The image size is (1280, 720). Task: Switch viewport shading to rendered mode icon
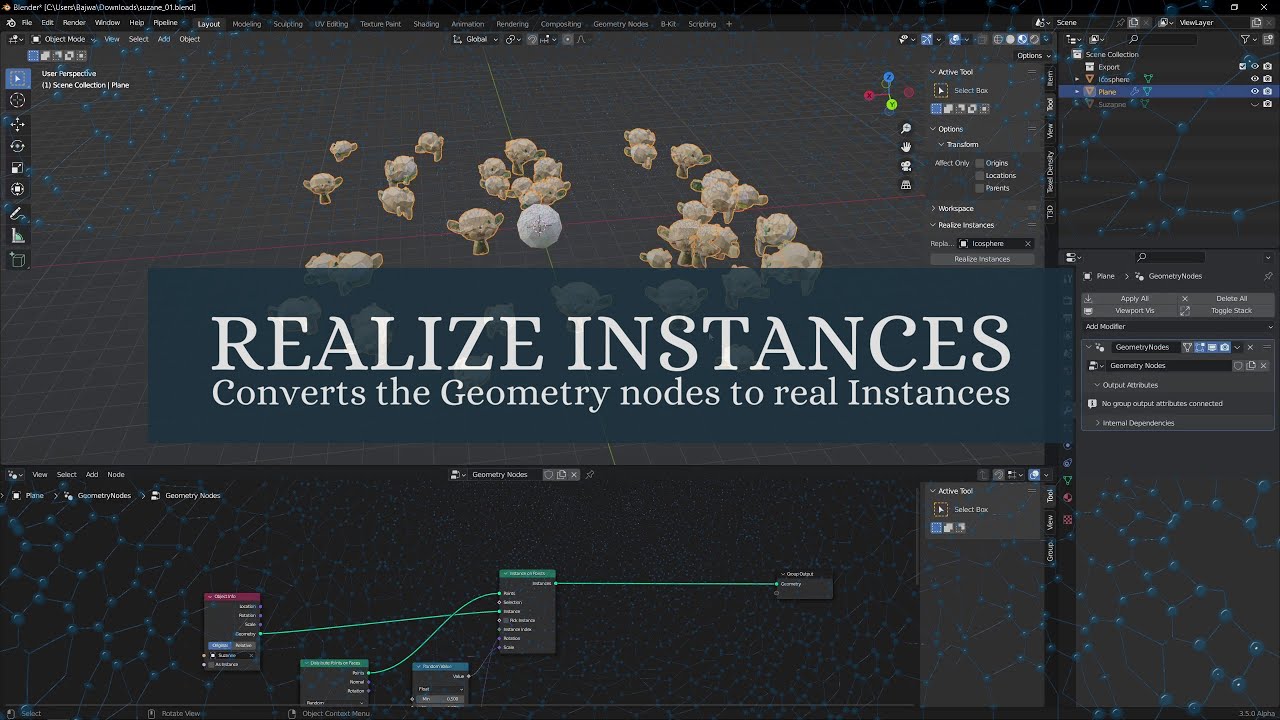tap(1034, 39)
